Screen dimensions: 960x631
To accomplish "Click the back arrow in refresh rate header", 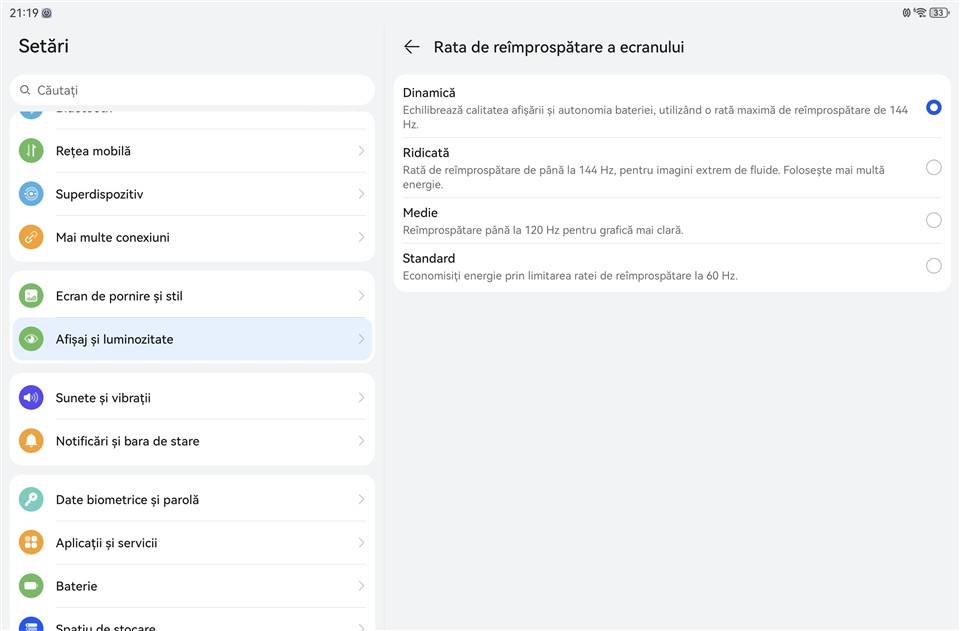I will [411, 47].
